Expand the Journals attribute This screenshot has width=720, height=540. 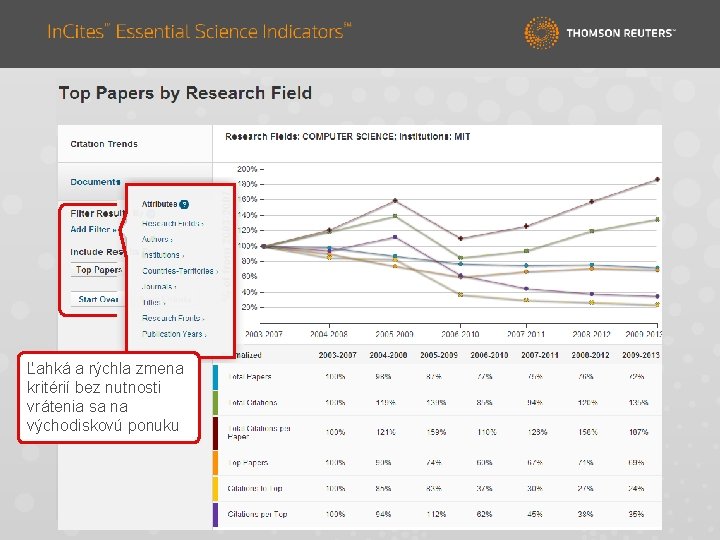158,287
